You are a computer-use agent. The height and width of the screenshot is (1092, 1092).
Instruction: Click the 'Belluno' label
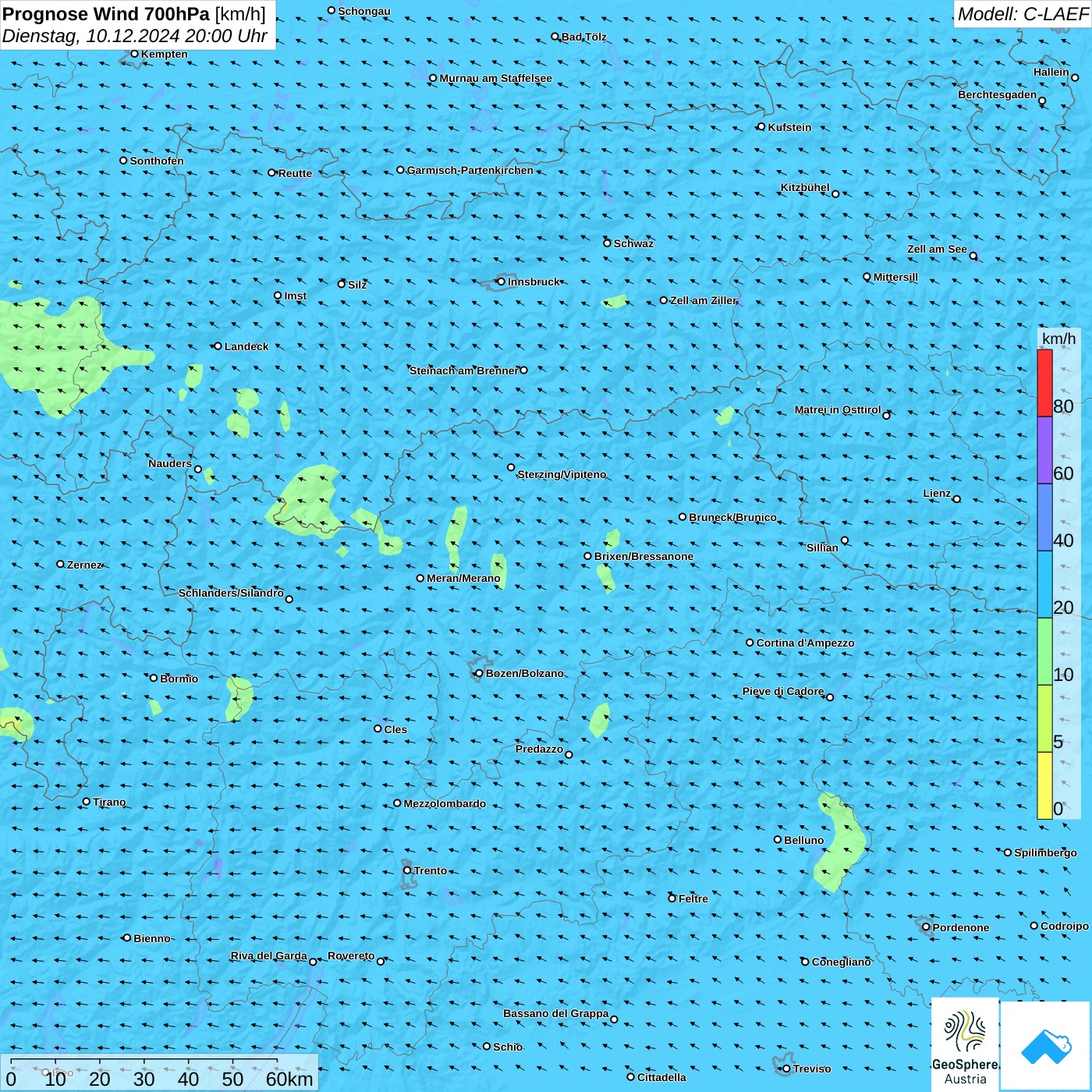[x=803, y=840]
